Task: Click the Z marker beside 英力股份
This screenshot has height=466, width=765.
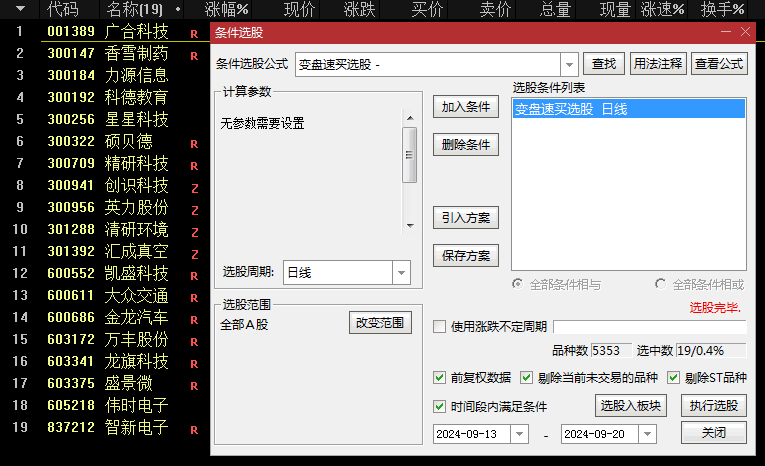Action: pyautogui.click(x=195, y=210)
